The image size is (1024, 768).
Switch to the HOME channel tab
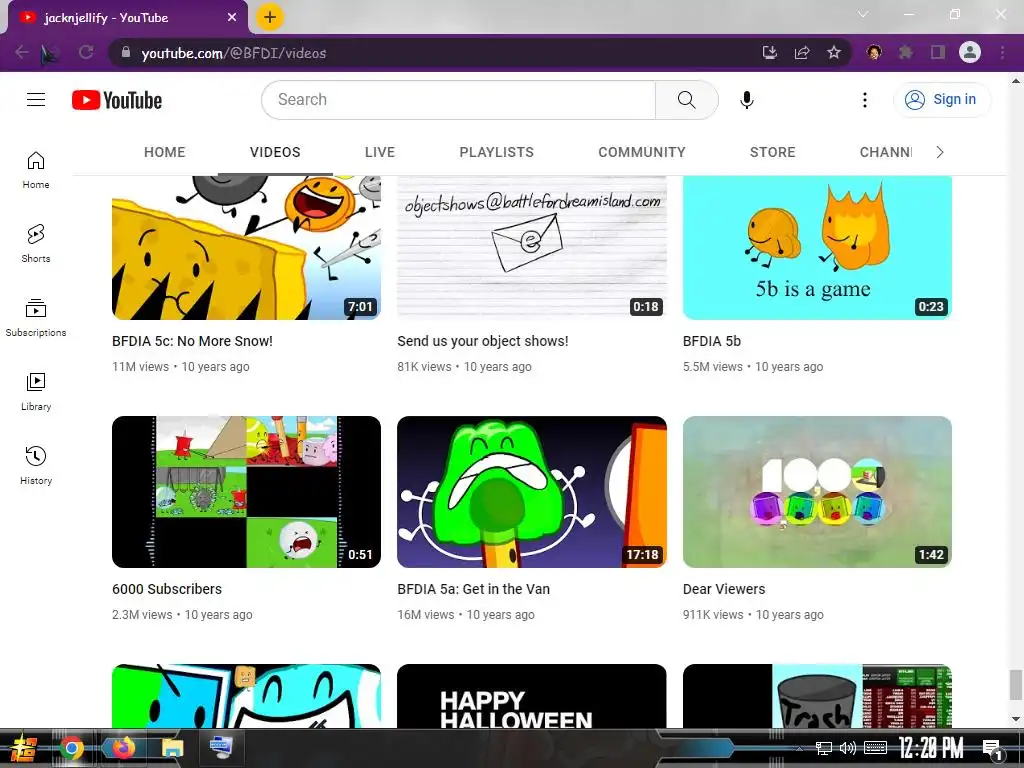click(165, 152)
